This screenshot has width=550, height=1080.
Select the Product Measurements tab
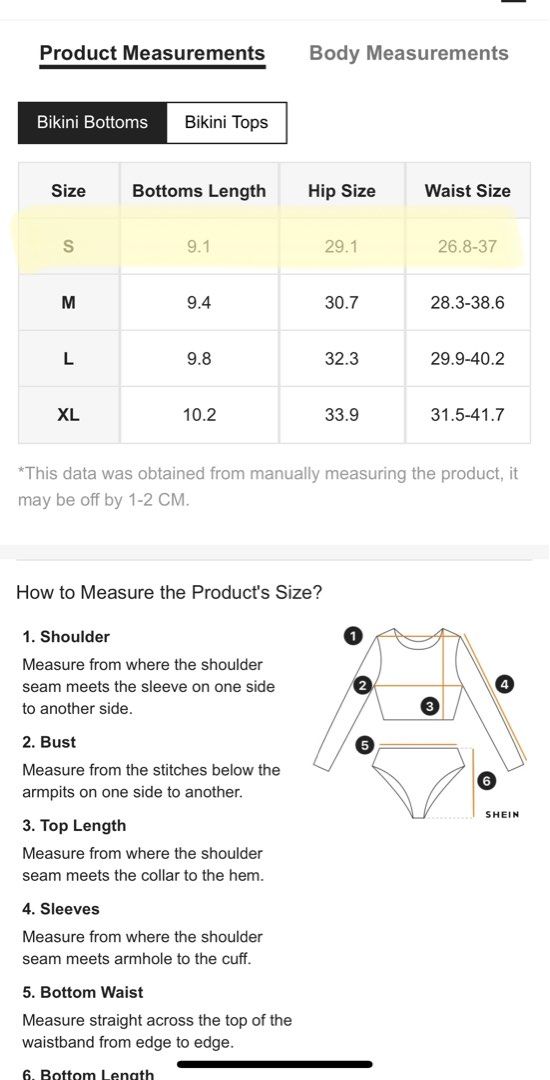152,53
